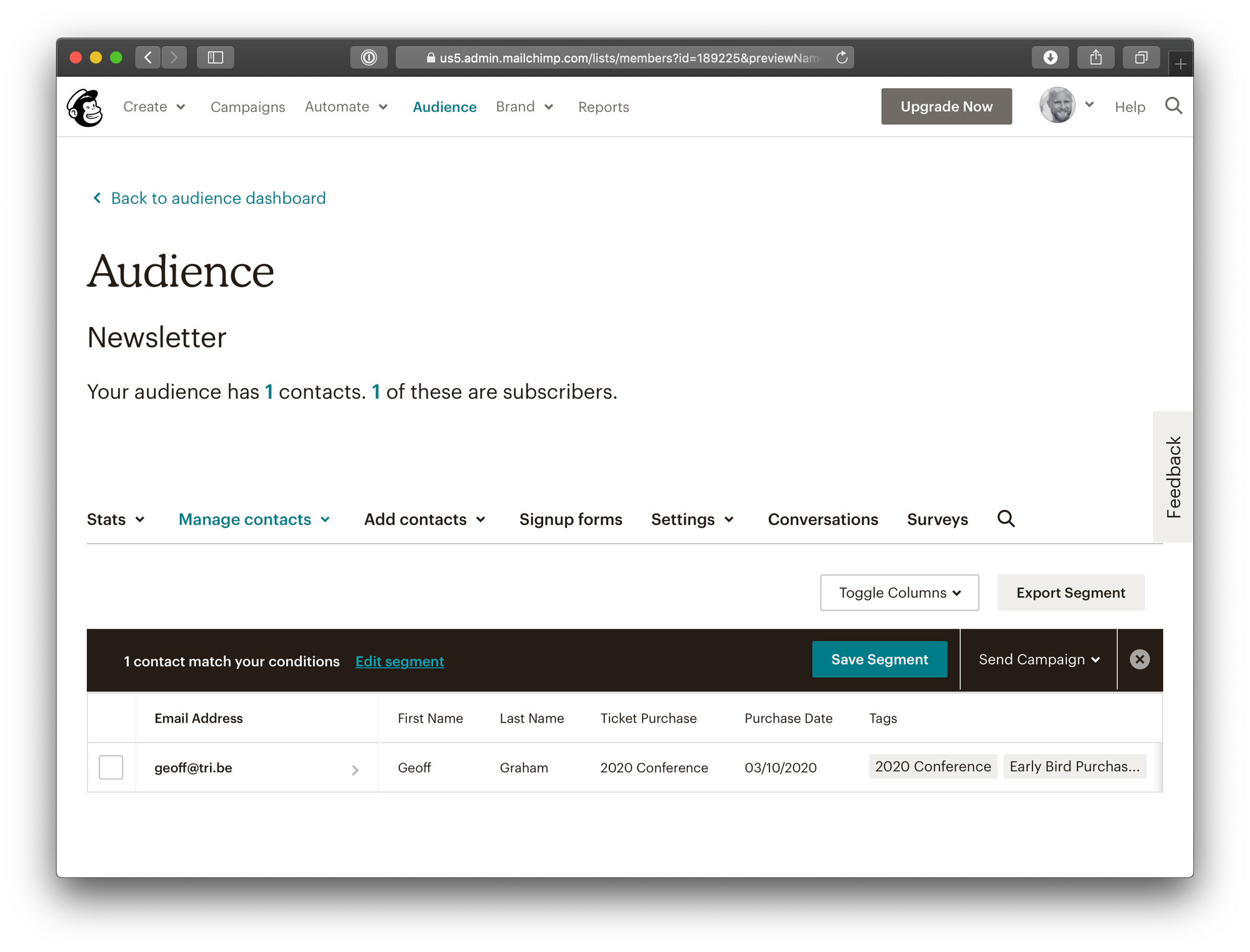Expand the Create menu

click(154, 107)
